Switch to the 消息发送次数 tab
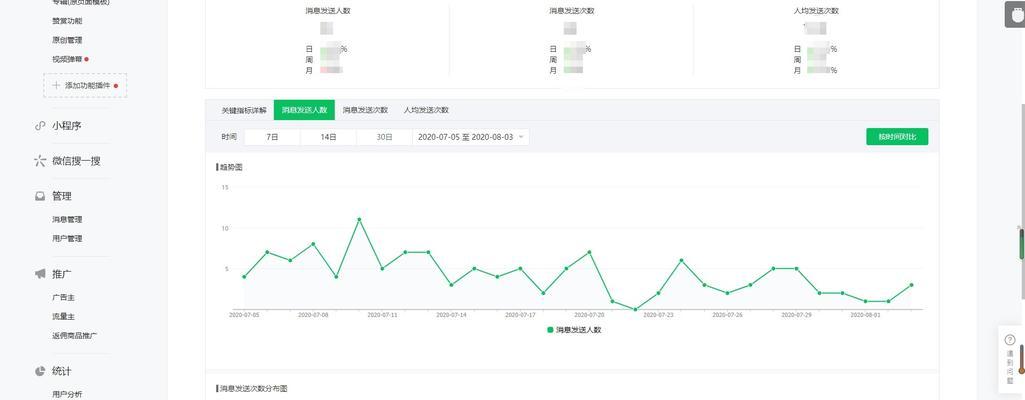This screenshot has height=400, width=1025. [x=365, y=110]
